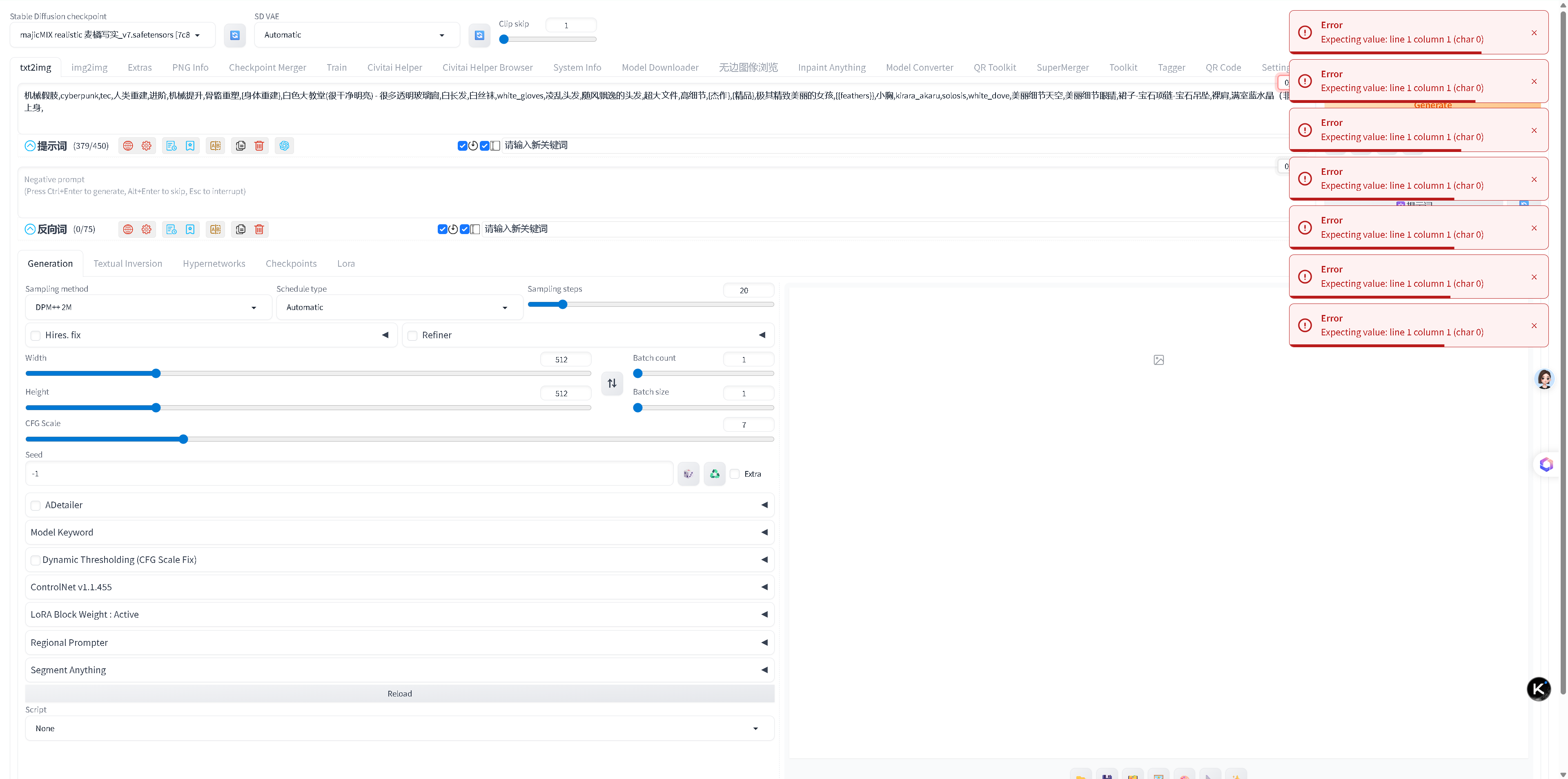Click the dice random seed button
This screenshot has width=1568, height=779.
click(688, 474)
